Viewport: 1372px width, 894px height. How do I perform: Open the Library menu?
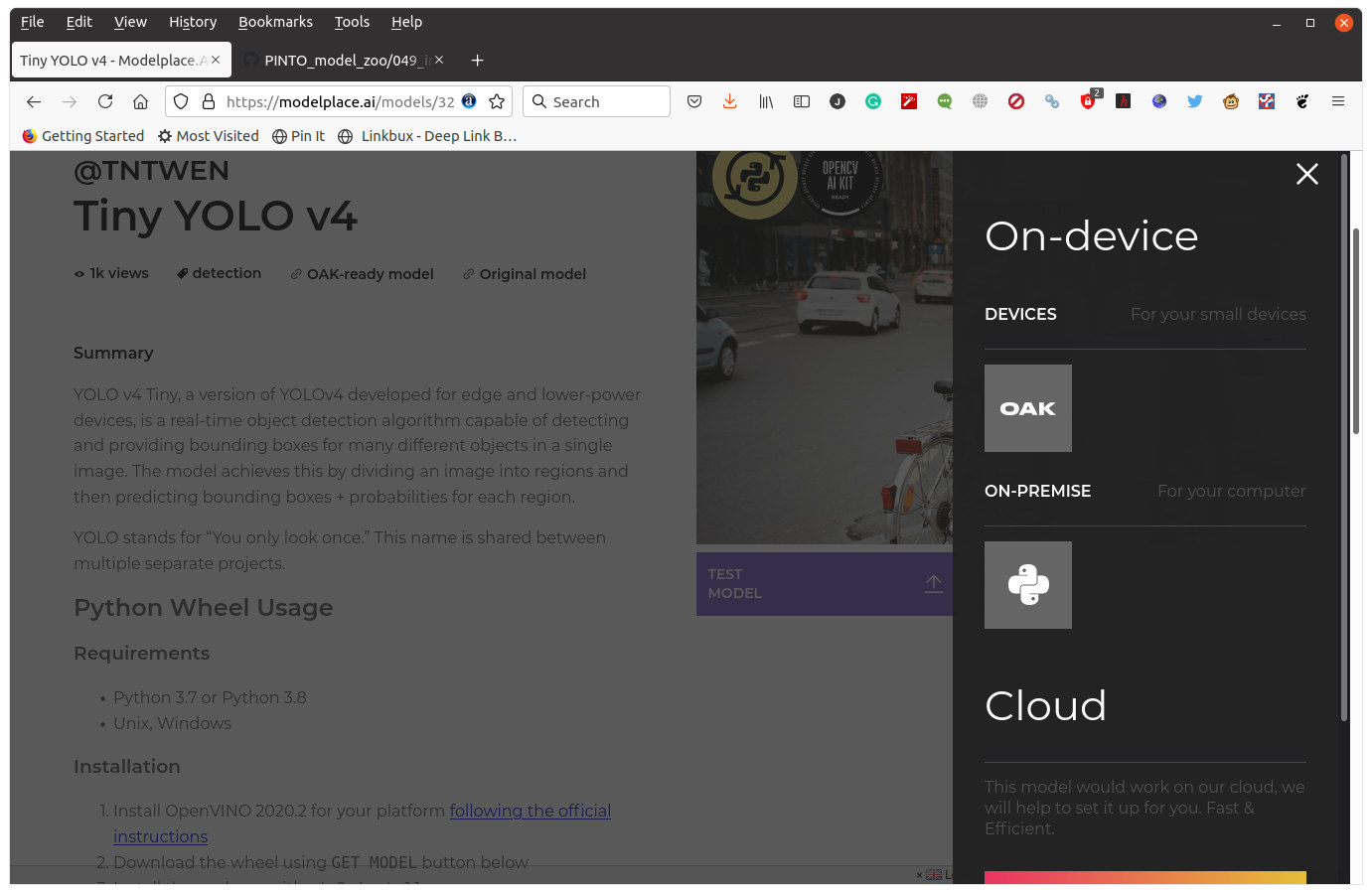(x=766, y=101)
